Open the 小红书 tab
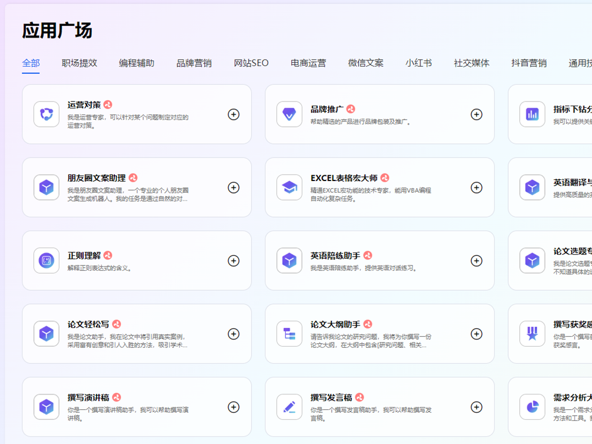The width and height of the screenshot is (592, 444). point(419,63)
